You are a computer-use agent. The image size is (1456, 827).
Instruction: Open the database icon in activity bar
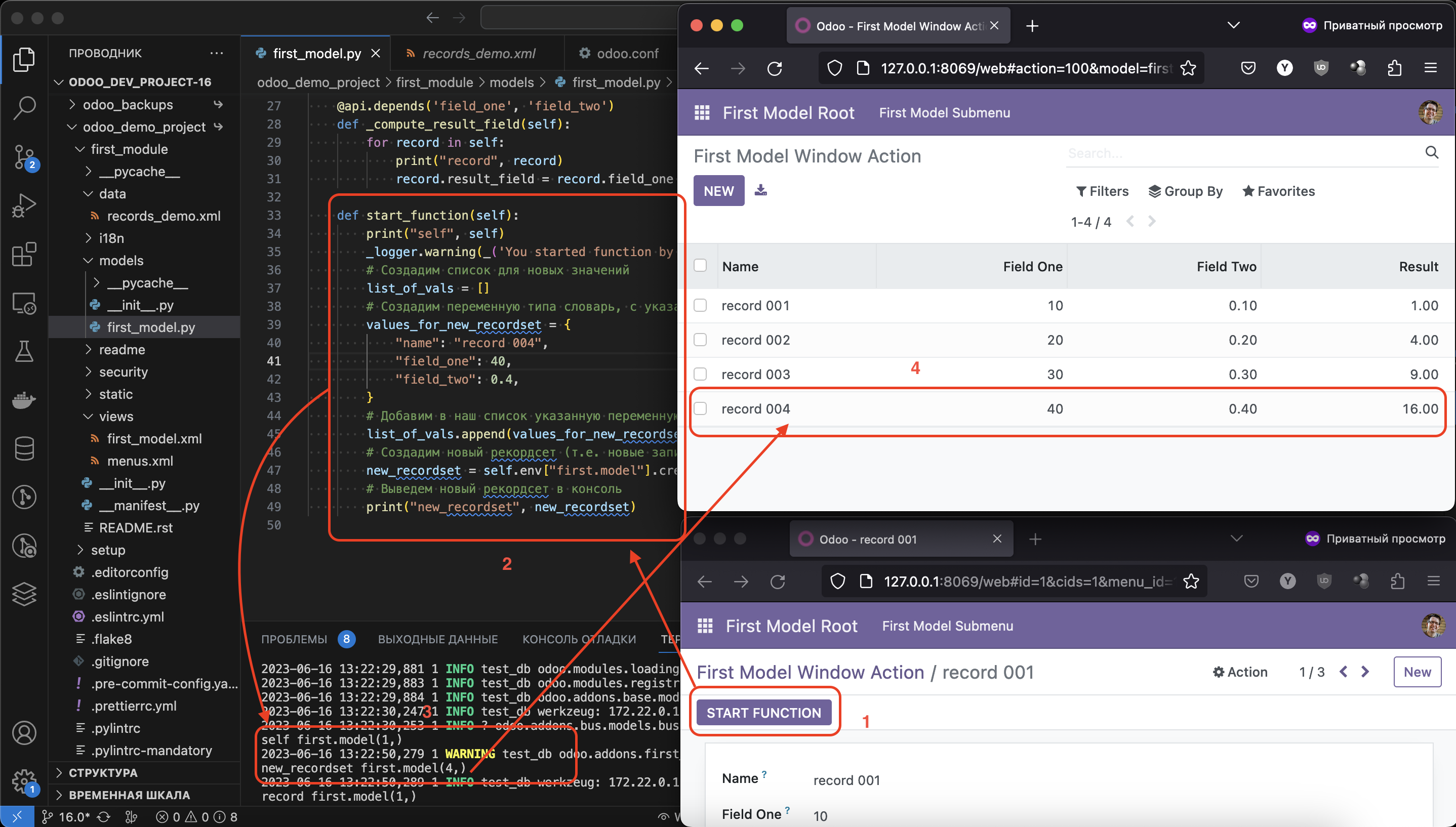click(24, 449)
